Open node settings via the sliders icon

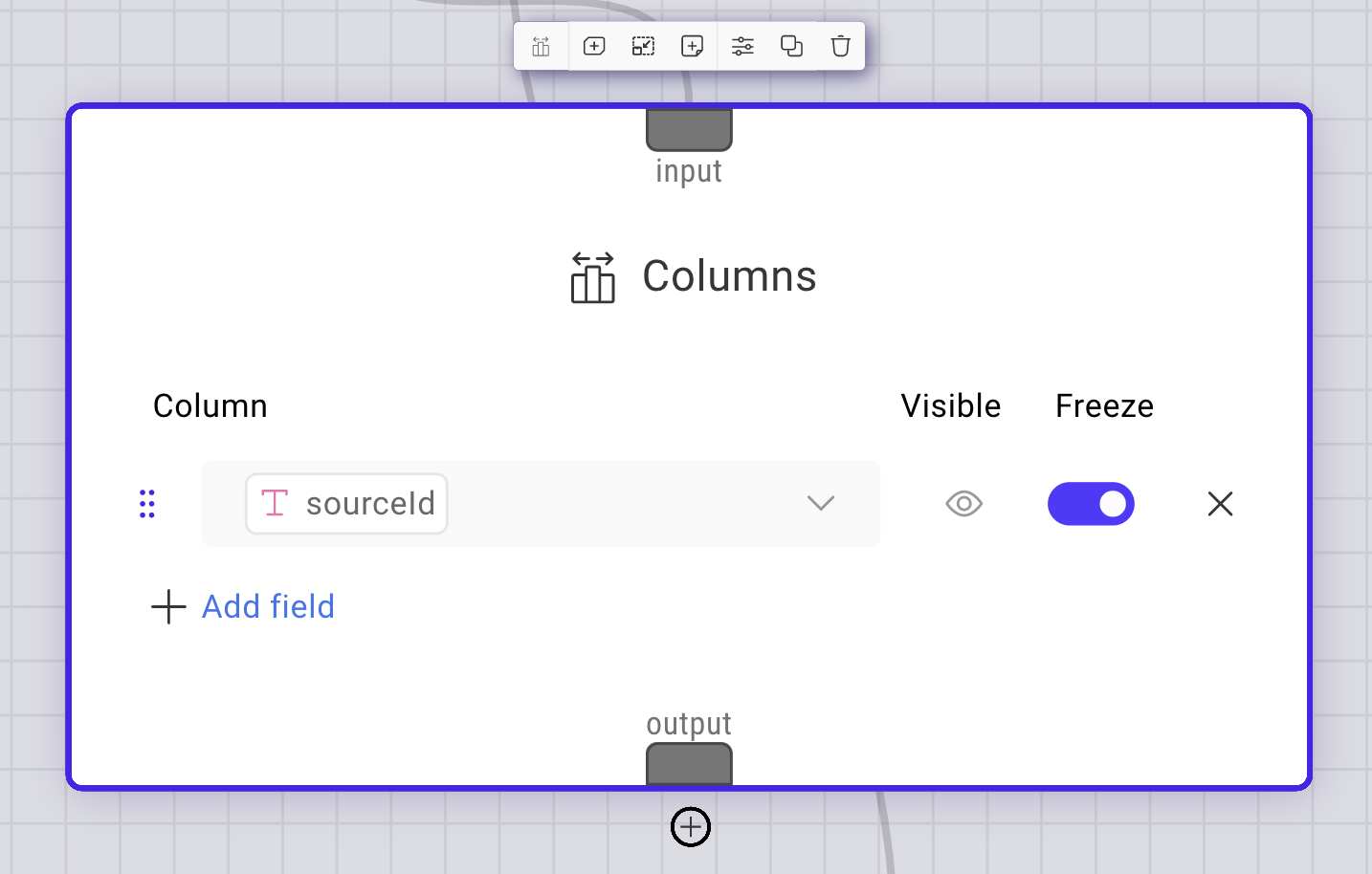pyautogui.click(x=742, y=46)
